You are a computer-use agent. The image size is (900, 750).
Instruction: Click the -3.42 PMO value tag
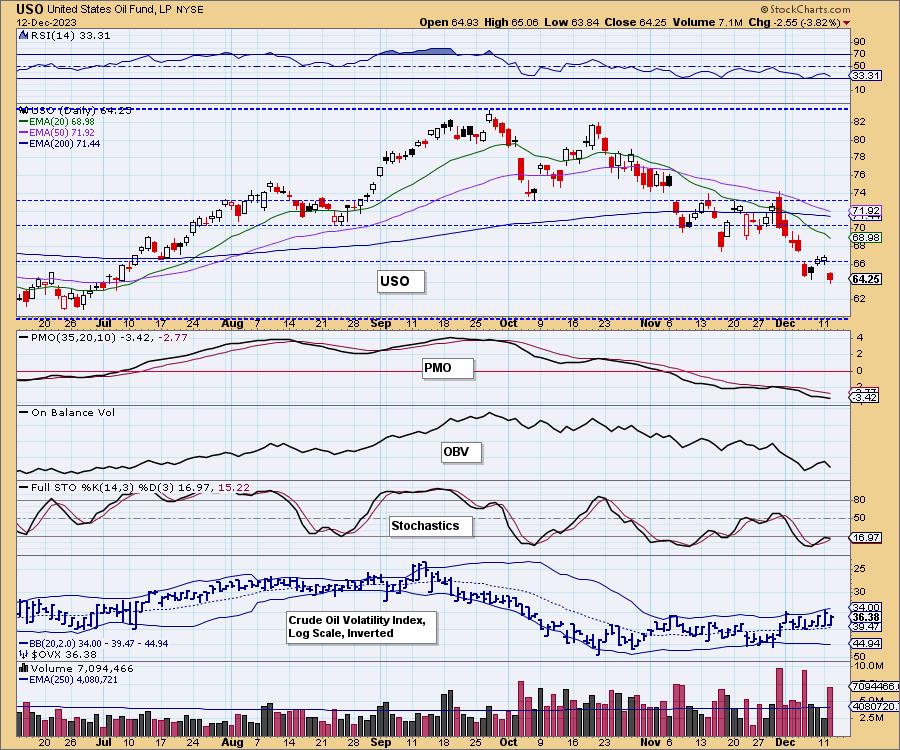click(x=866, y=397)
